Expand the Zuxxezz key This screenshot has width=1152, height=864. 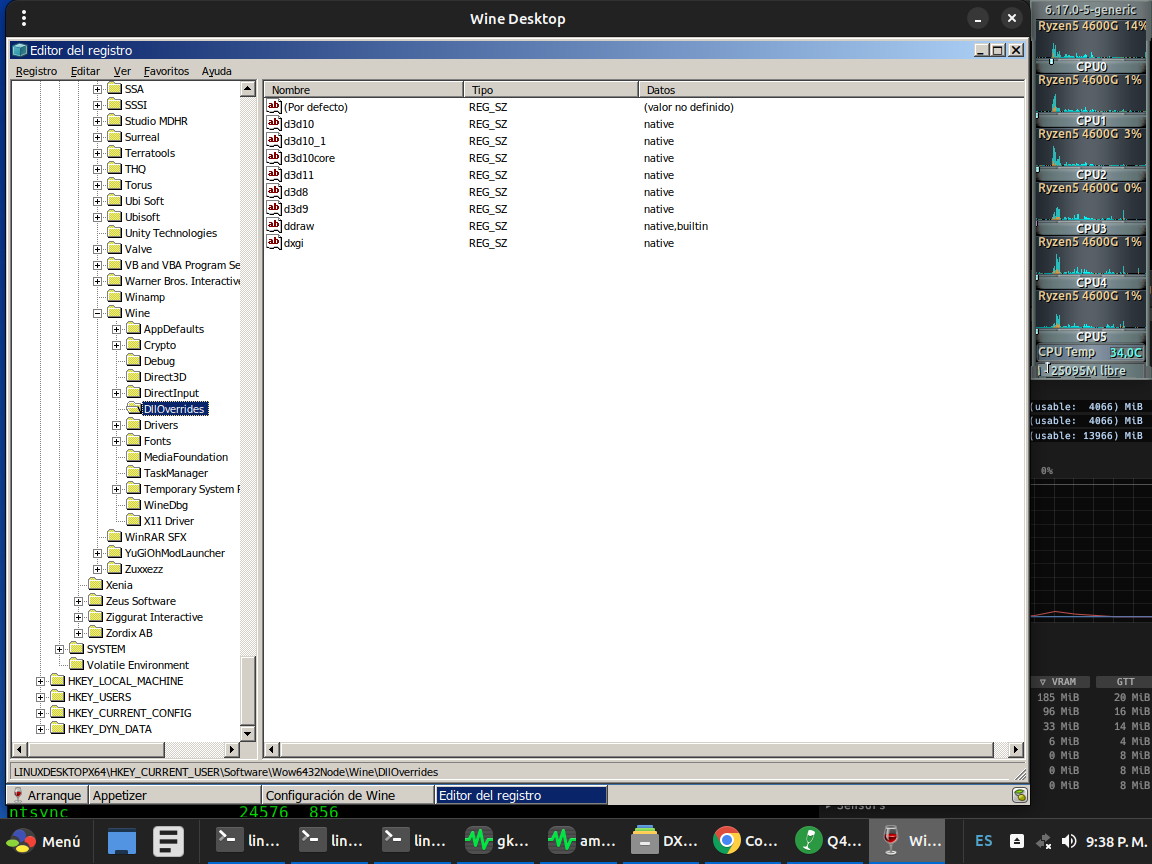pos(97,569)
